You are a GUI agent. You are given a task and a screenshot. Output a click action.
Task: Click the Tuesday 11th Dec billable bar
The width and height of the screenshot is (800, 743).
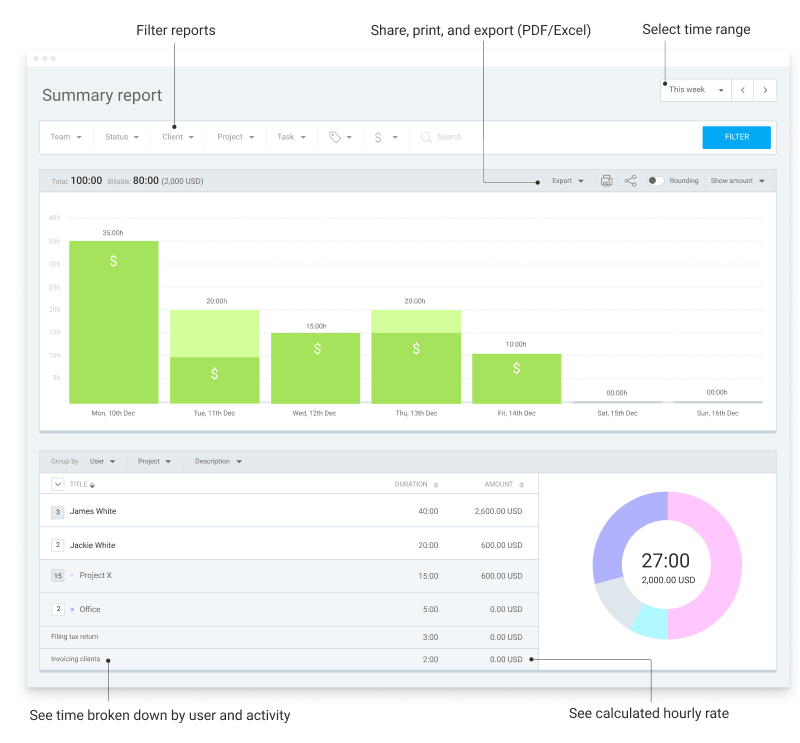pyautogui.click(x=214, y=380)
